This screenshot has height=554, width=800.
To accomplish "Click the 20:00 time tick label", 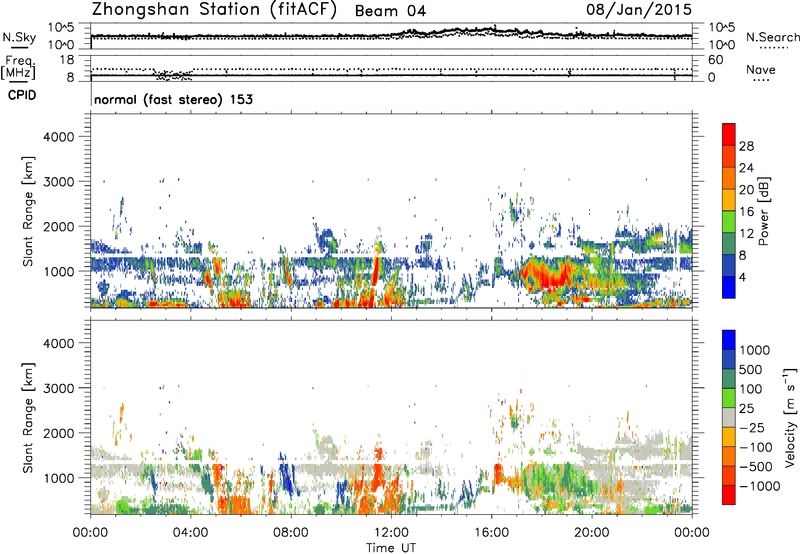I will coord(591,533).
